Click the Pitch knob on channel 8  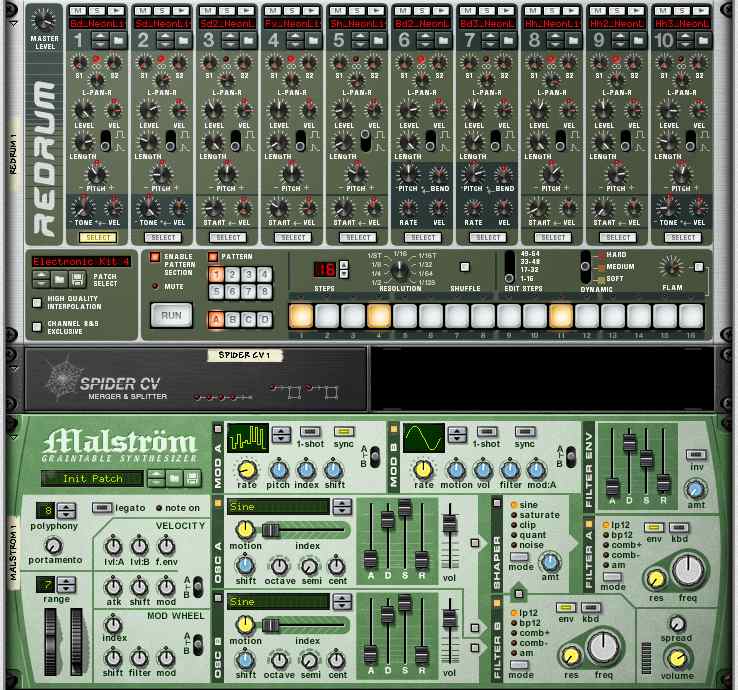551,174
